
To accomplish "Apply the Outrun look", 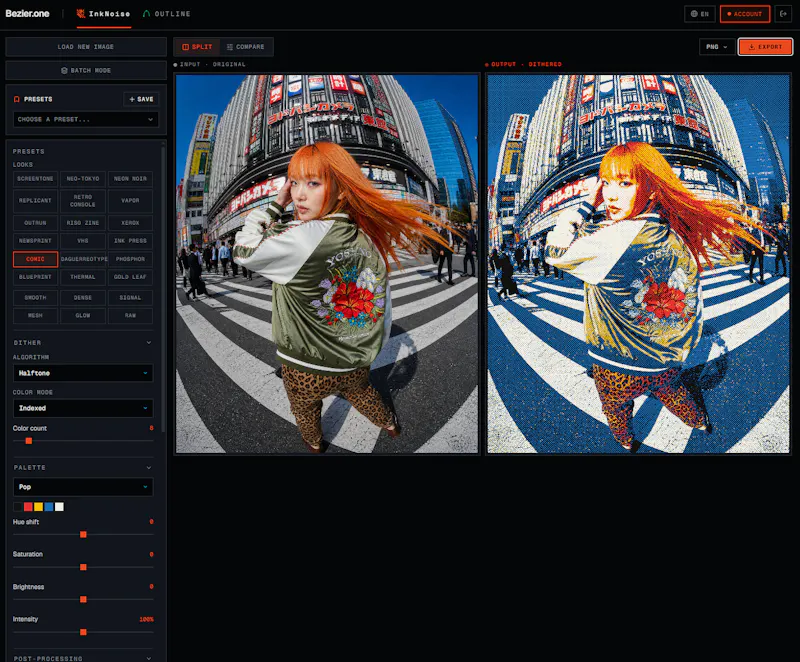I will 35,223.
